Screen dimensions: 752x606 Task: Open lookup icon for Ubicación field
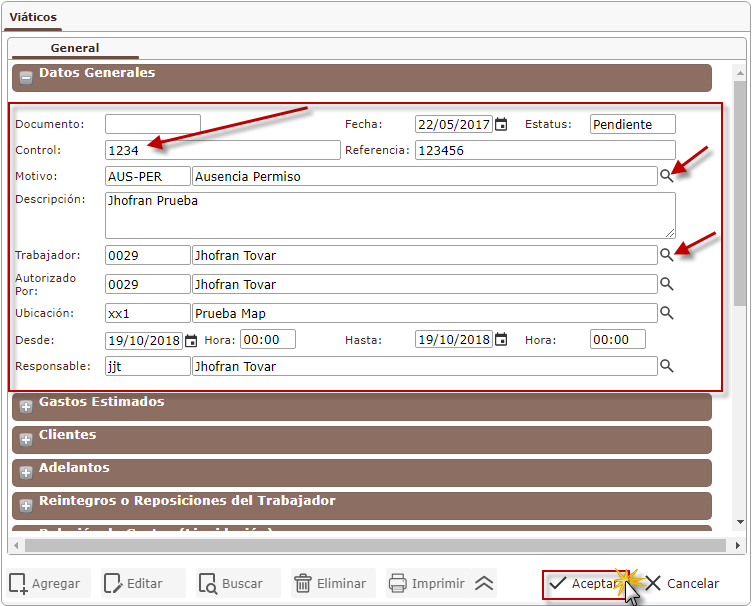(x=666, y=313)
